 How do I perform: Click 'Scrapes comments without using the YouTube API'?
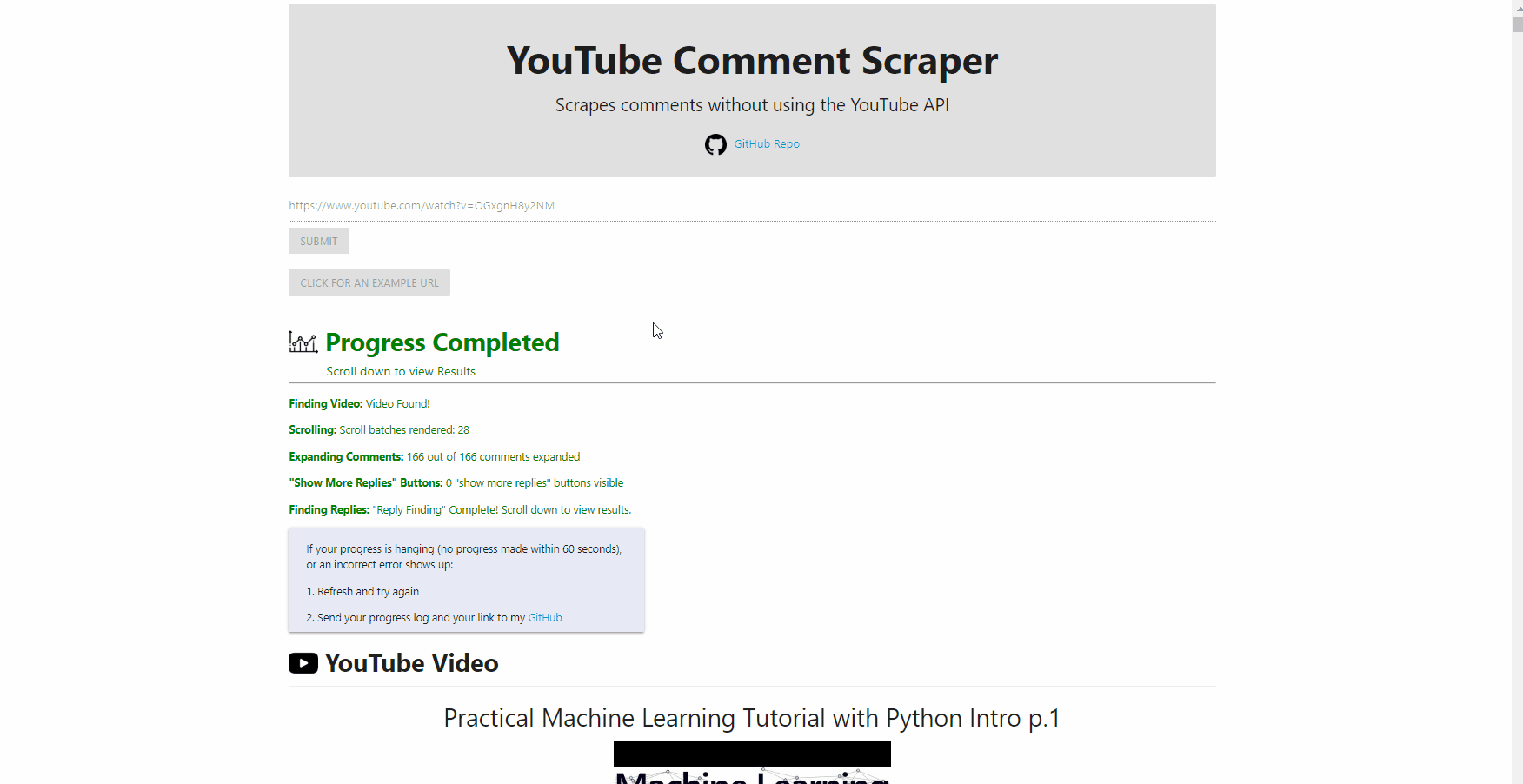752,105
